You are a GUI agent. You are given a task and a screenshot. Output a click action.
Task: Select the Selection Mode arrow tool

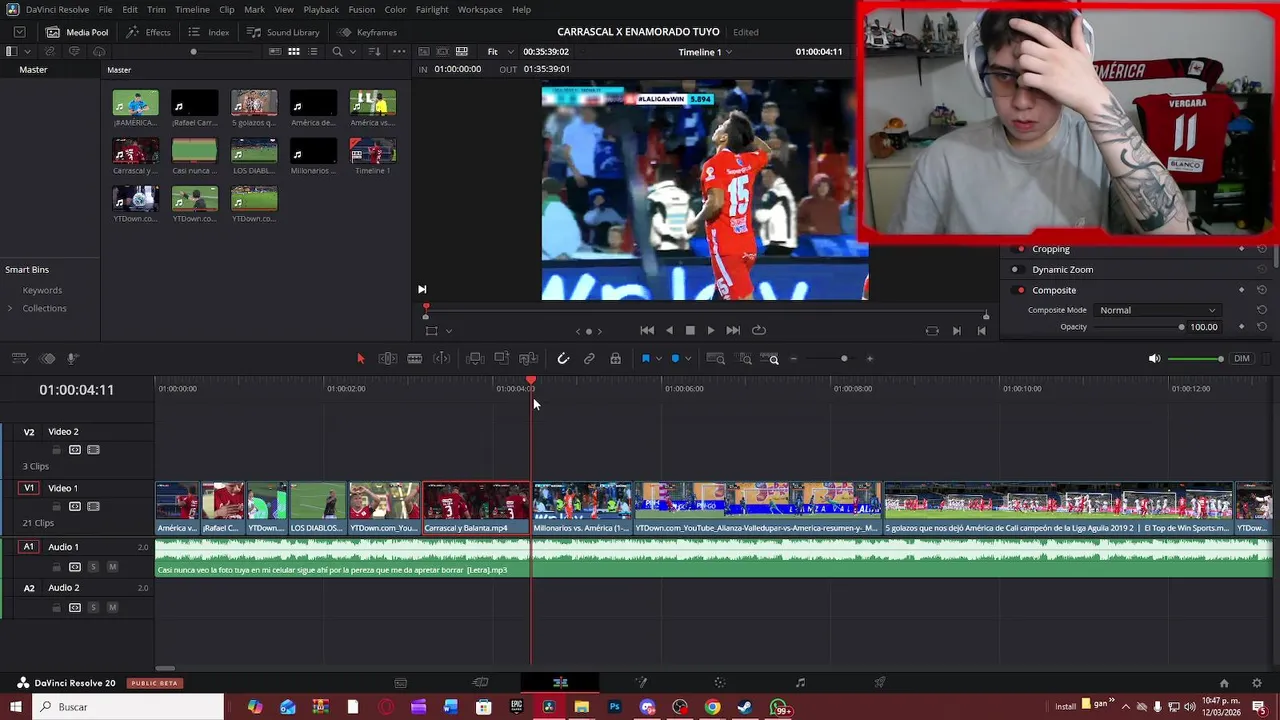(361, 359)
